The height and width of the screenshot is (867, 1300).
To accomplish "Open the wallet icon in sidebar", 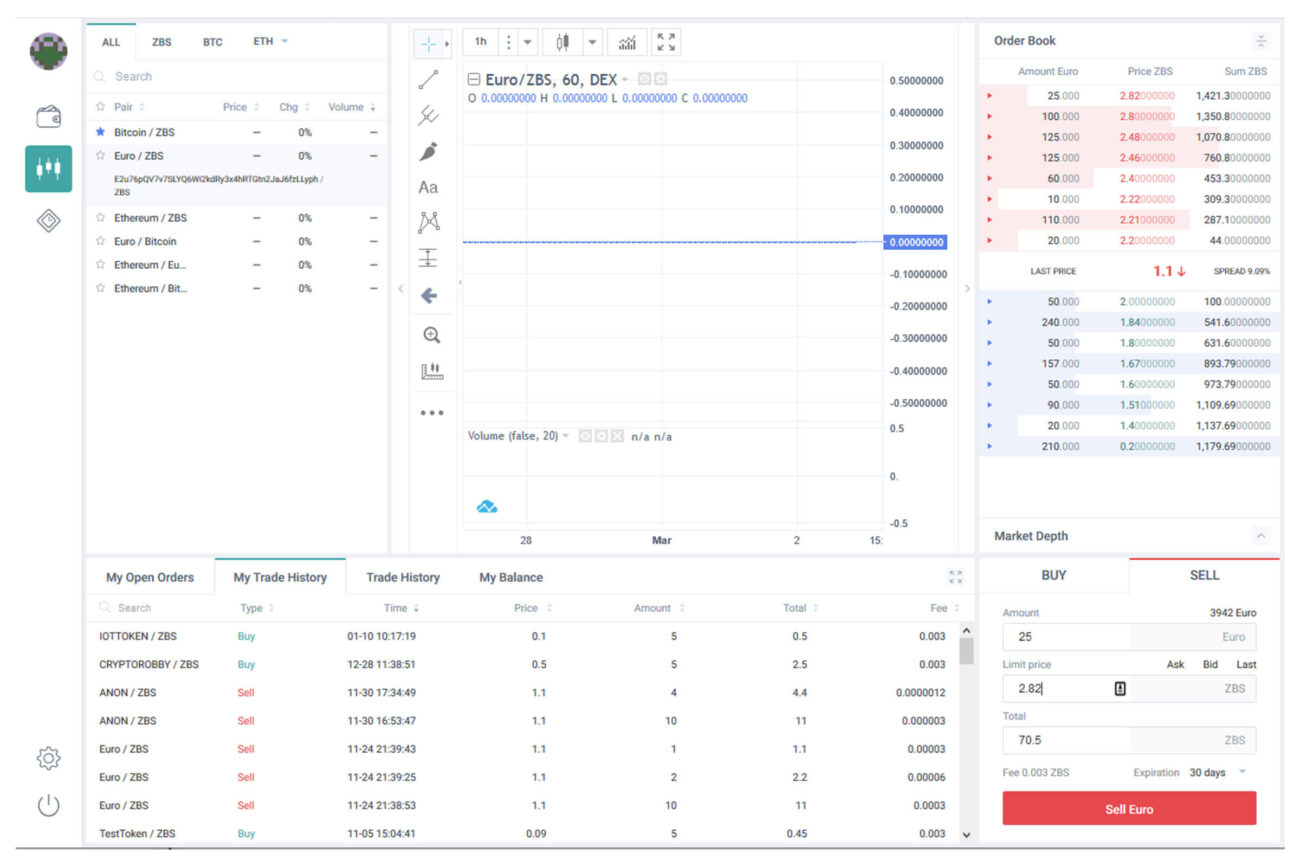I will pyautogui.click(x=48, y=117).
